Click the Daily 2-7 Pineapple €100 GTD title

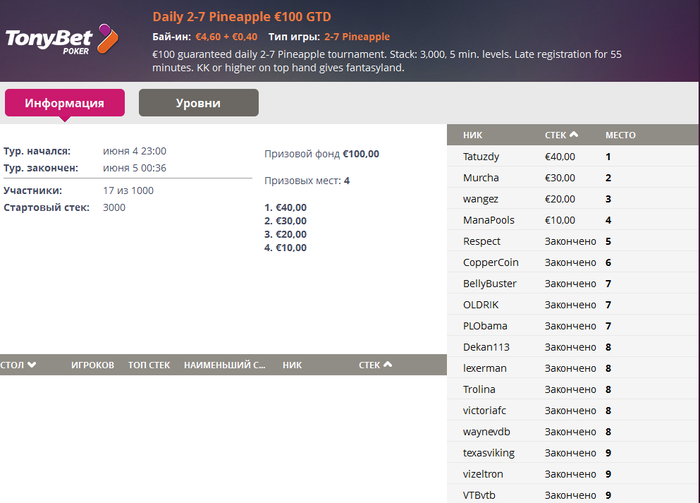point(242,17)
